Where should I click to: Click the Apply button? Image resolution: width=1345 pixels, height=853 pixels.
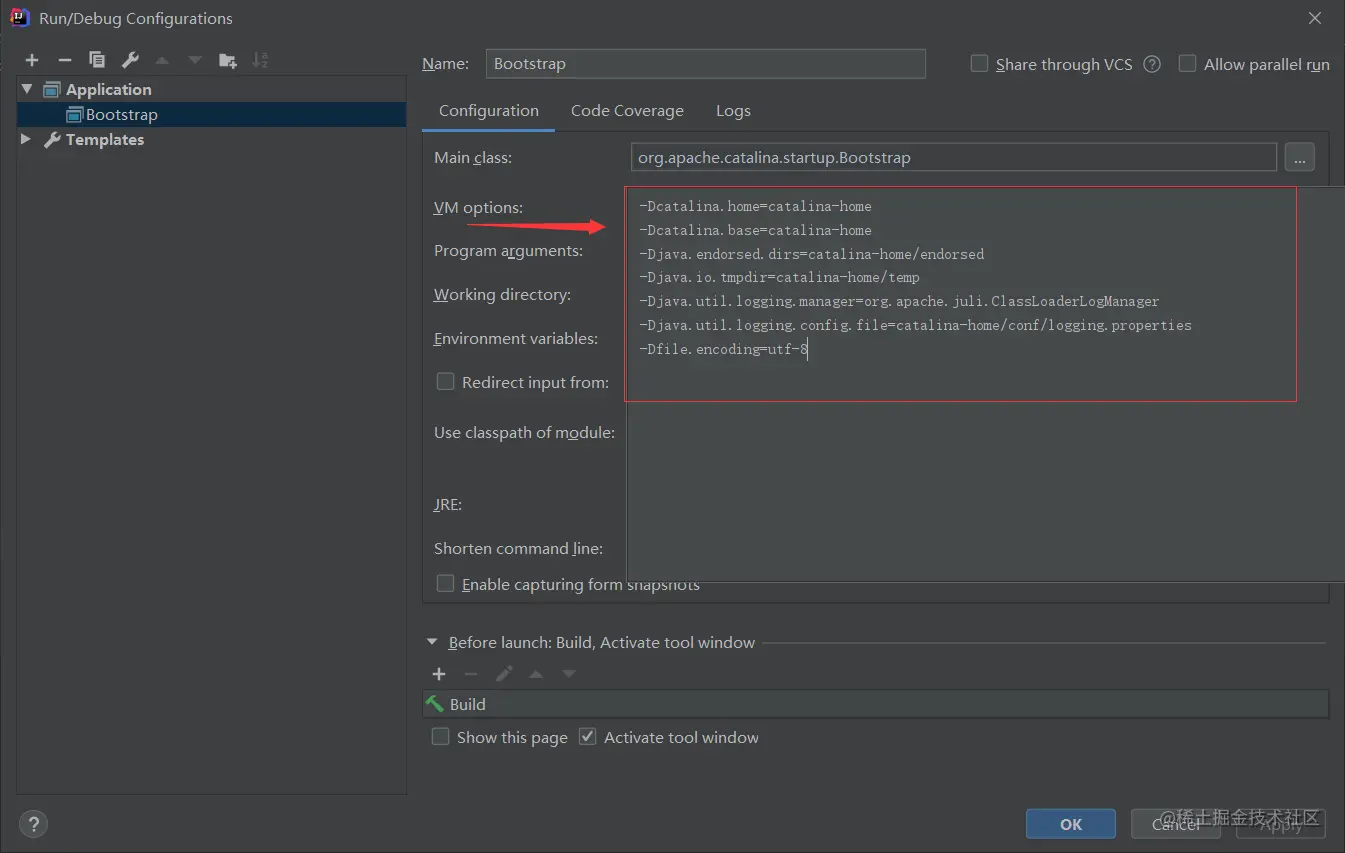coord(1281,824)
